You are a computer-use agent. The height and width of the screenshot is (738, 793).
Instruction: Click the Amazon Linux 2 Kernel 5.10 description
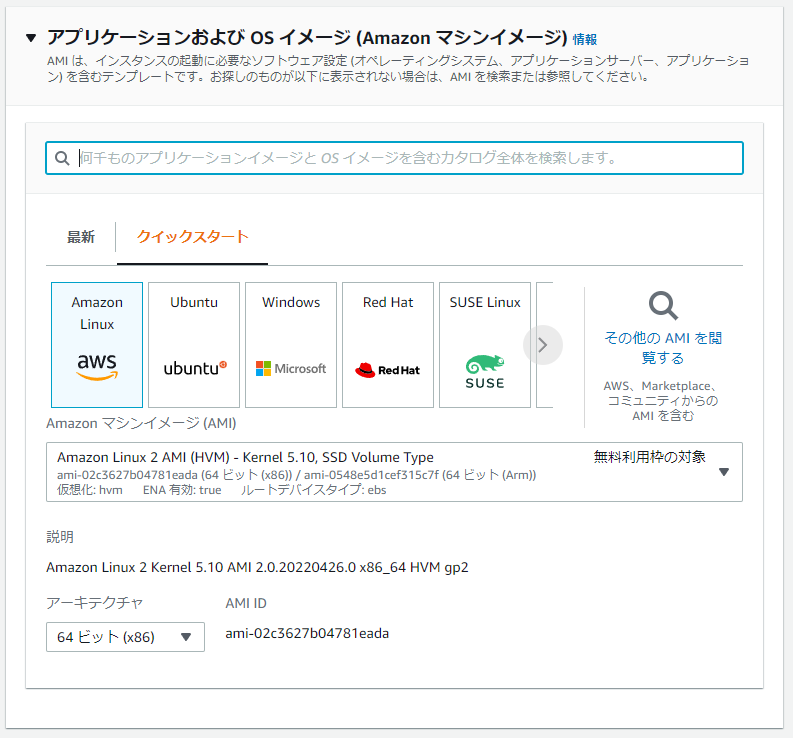[x=257, y=567]
